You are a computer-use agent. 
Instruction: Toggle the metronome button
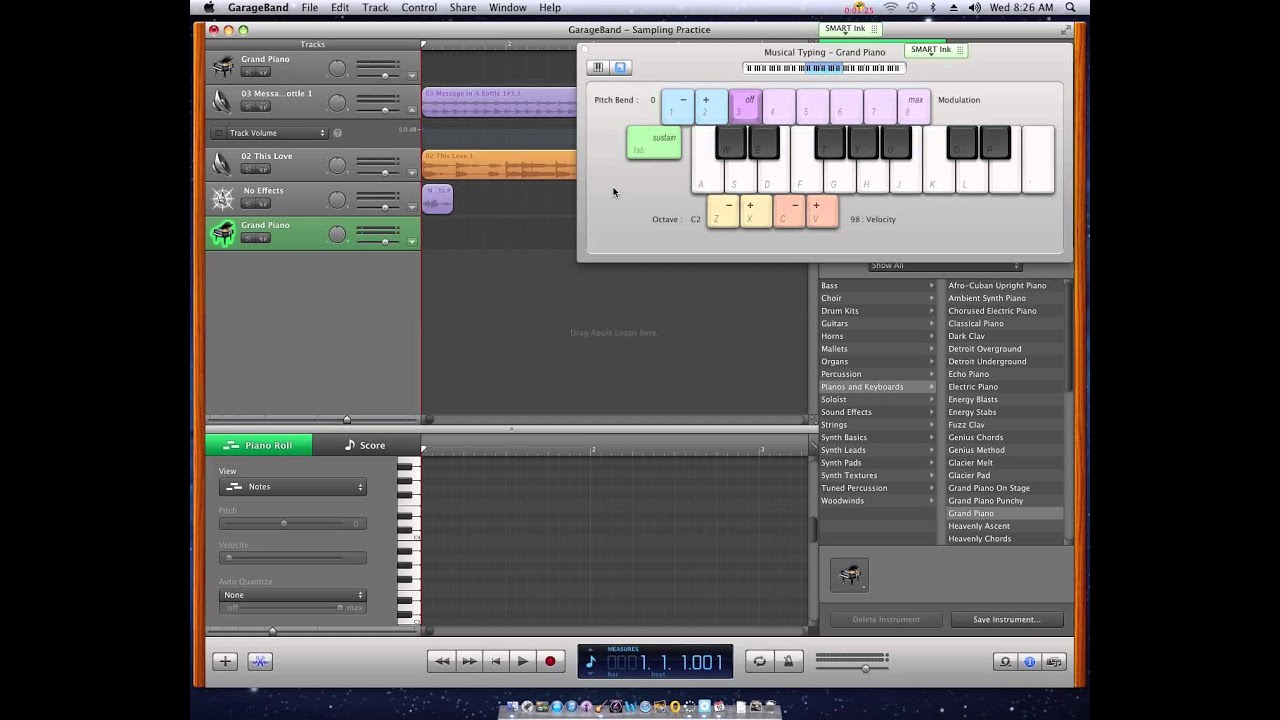click(x=788, y=661)
